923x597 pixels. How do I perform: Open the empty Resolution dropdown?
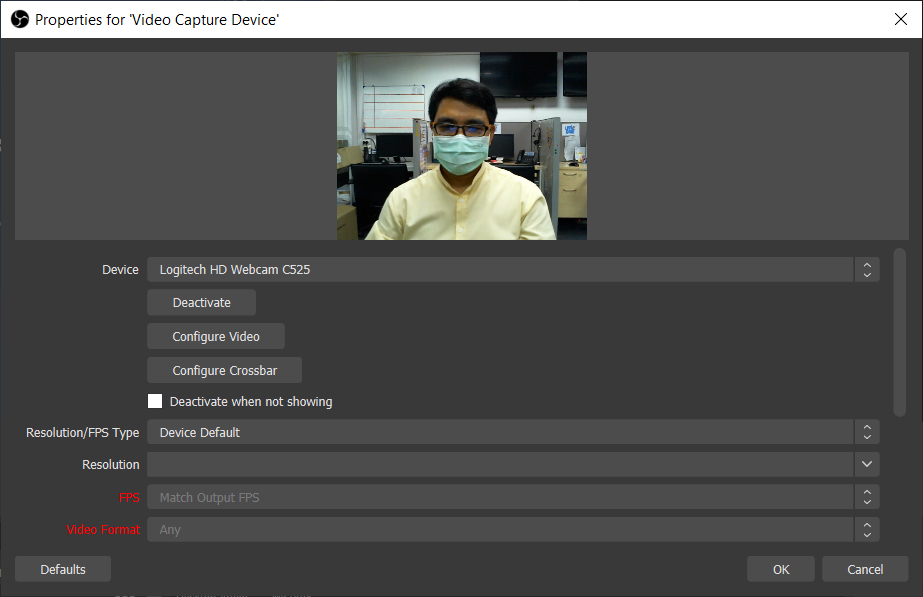pos(500,464)
